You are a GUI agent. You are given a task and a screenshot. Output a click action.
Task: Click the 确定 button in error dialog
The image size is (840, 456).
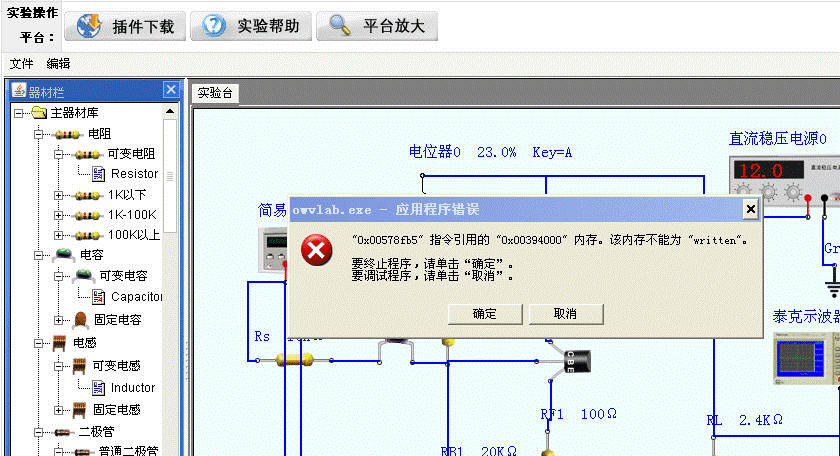point(485,314)
